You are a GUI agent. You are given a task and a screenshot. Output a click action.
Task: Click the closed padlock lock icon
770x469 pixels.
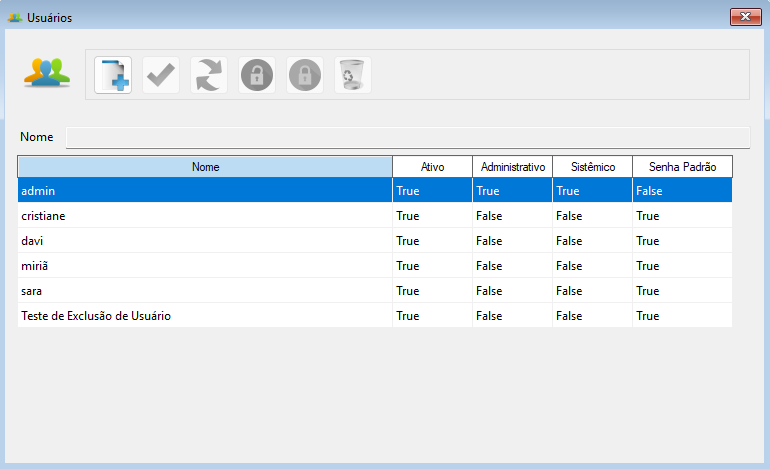point(305,75)
